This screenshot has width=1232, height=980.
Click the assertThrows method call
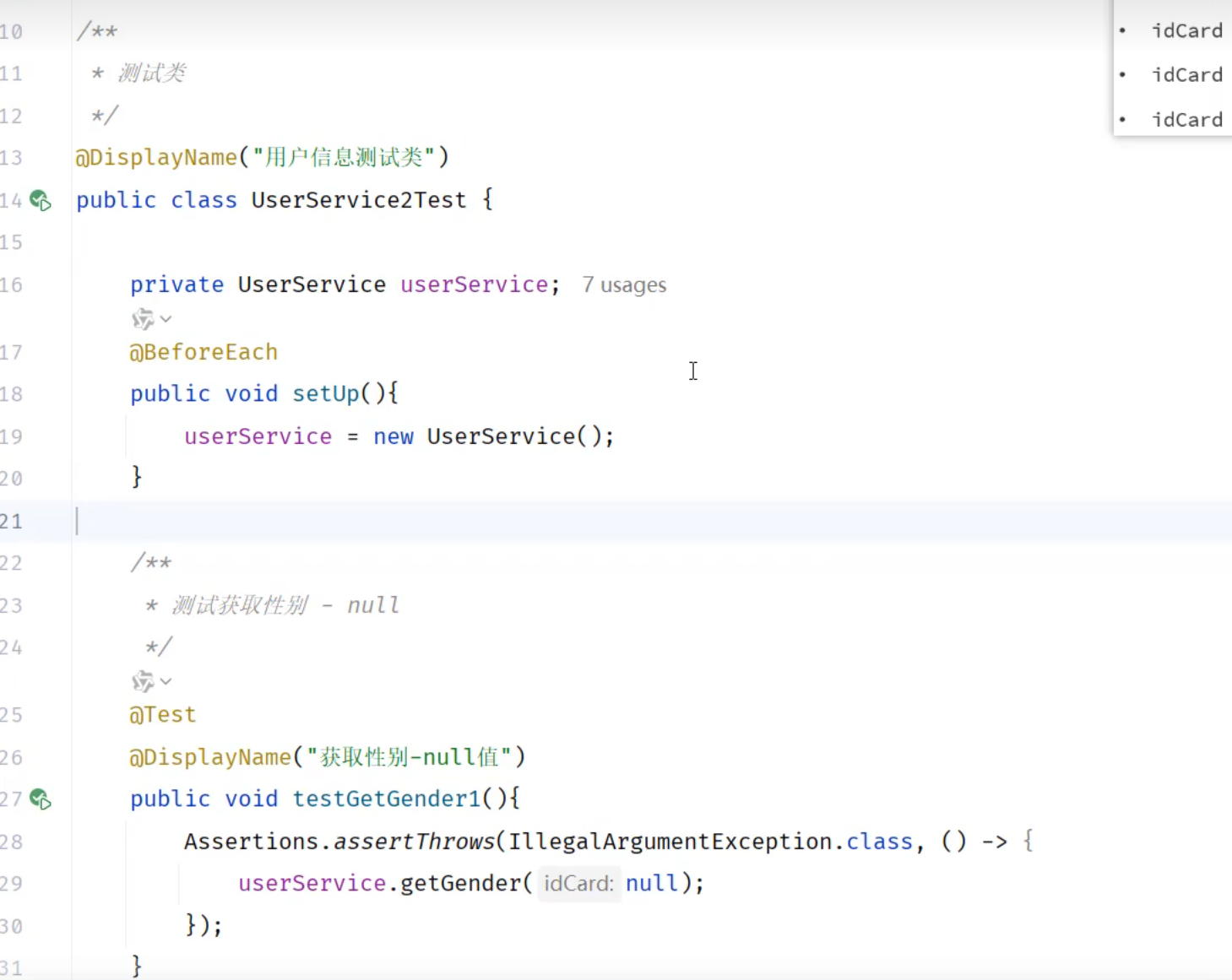[414, 842]
